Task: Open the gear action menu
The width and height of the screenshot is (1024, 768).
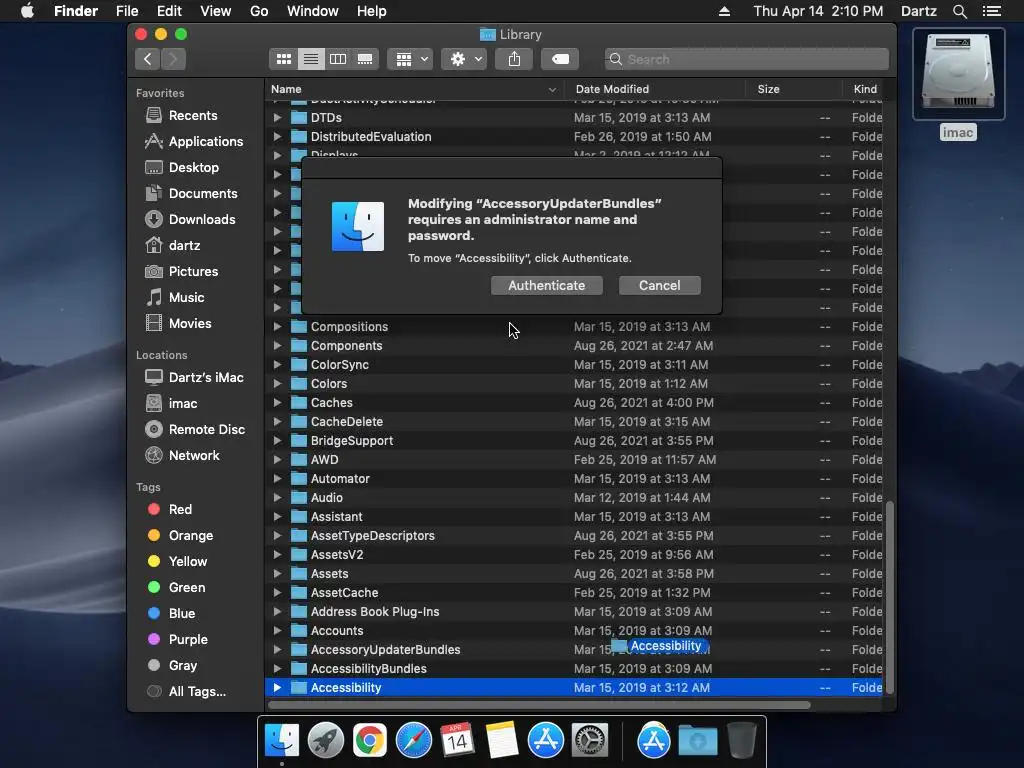Action: pos(464,59)
